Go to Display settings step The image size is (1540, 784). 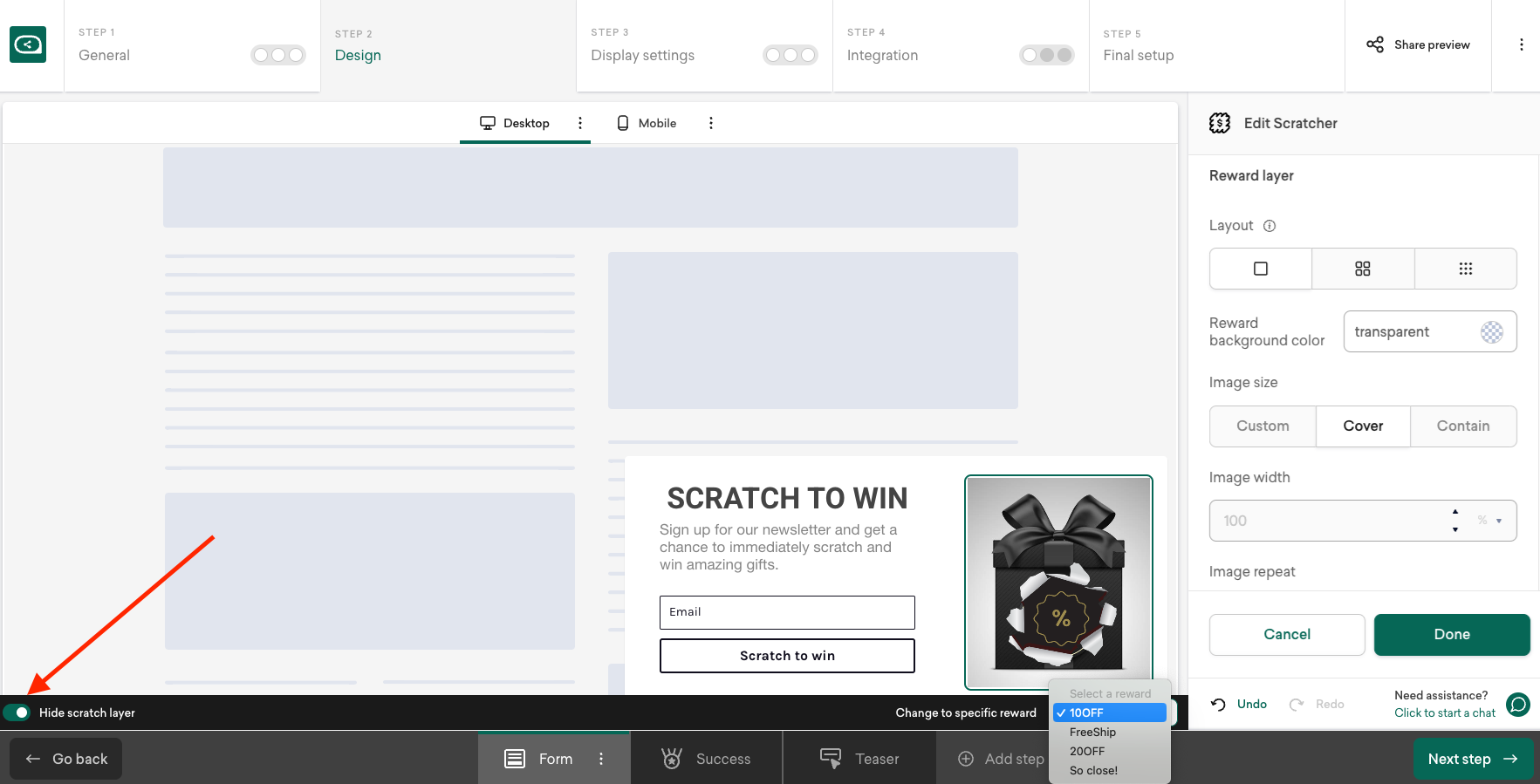642,55
